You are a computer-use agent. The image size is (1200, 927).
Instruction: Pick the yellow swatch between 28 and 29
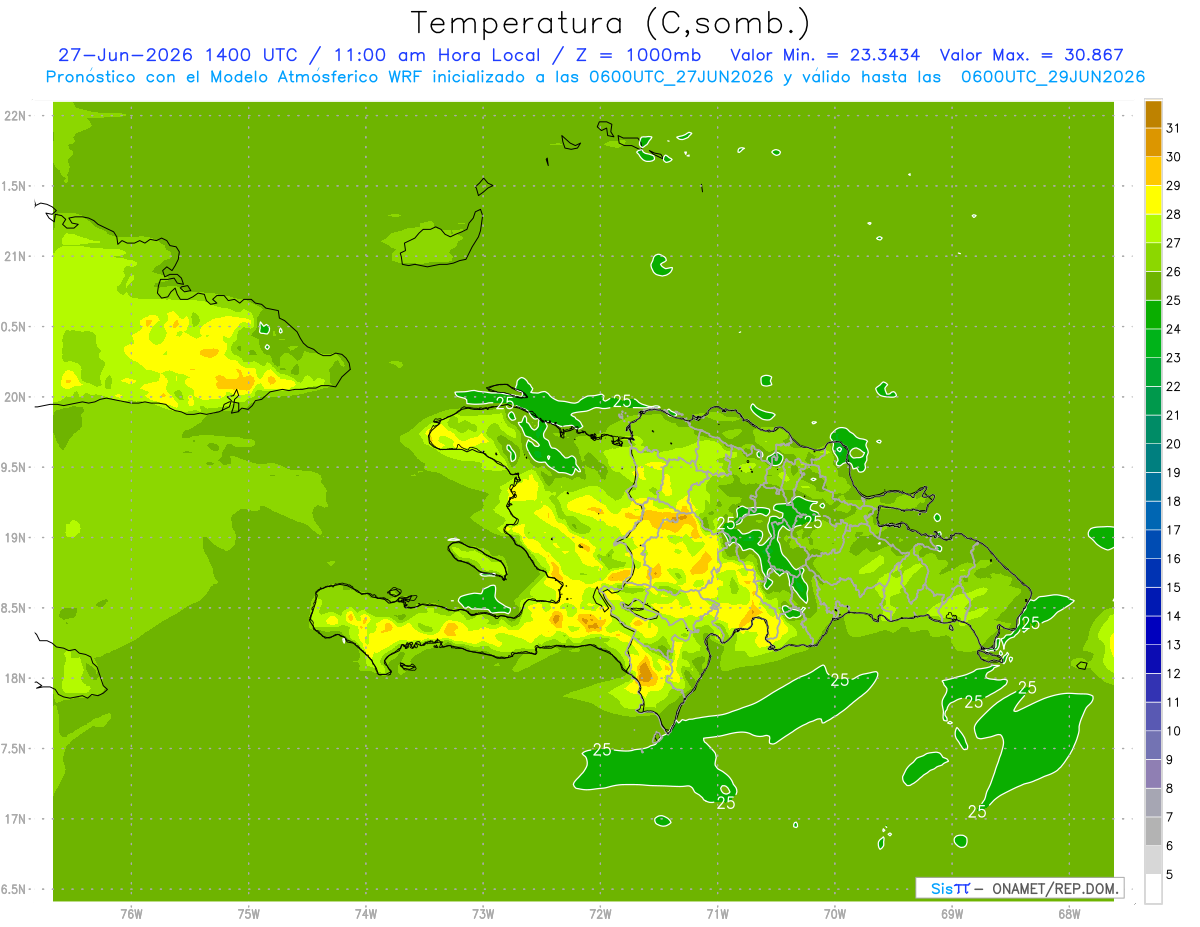1153,200
